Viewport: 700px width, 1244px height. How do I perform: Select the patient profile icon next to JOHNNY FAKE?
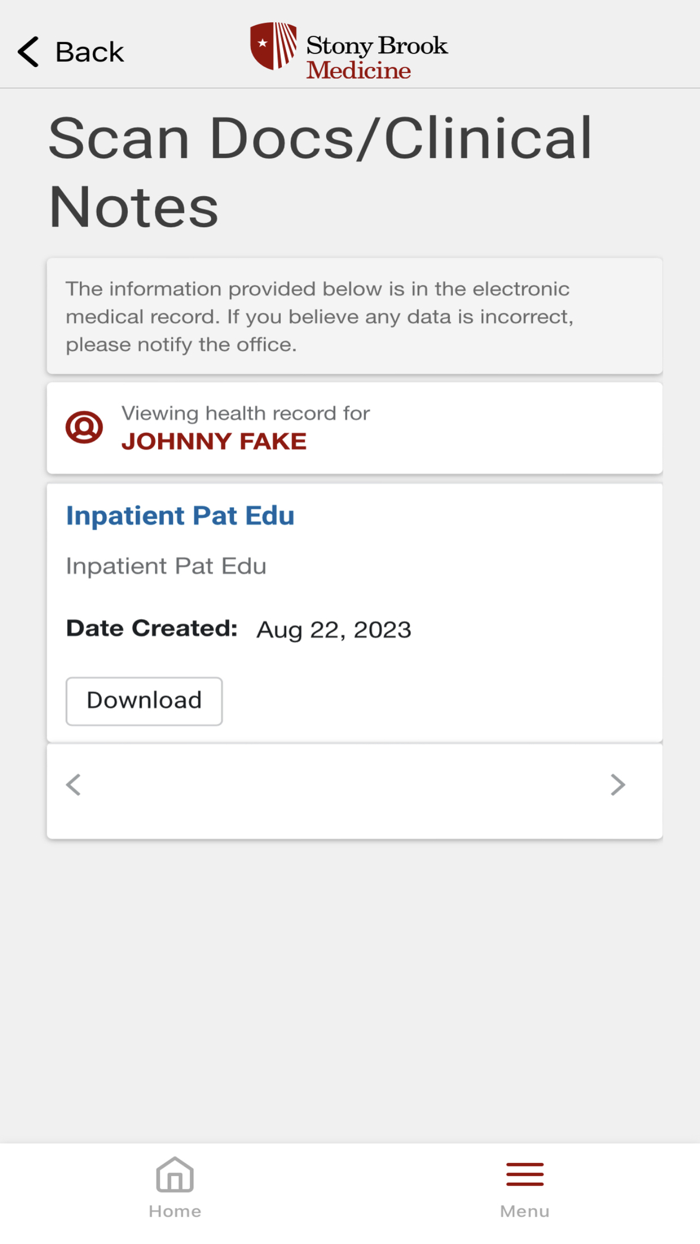84,427
